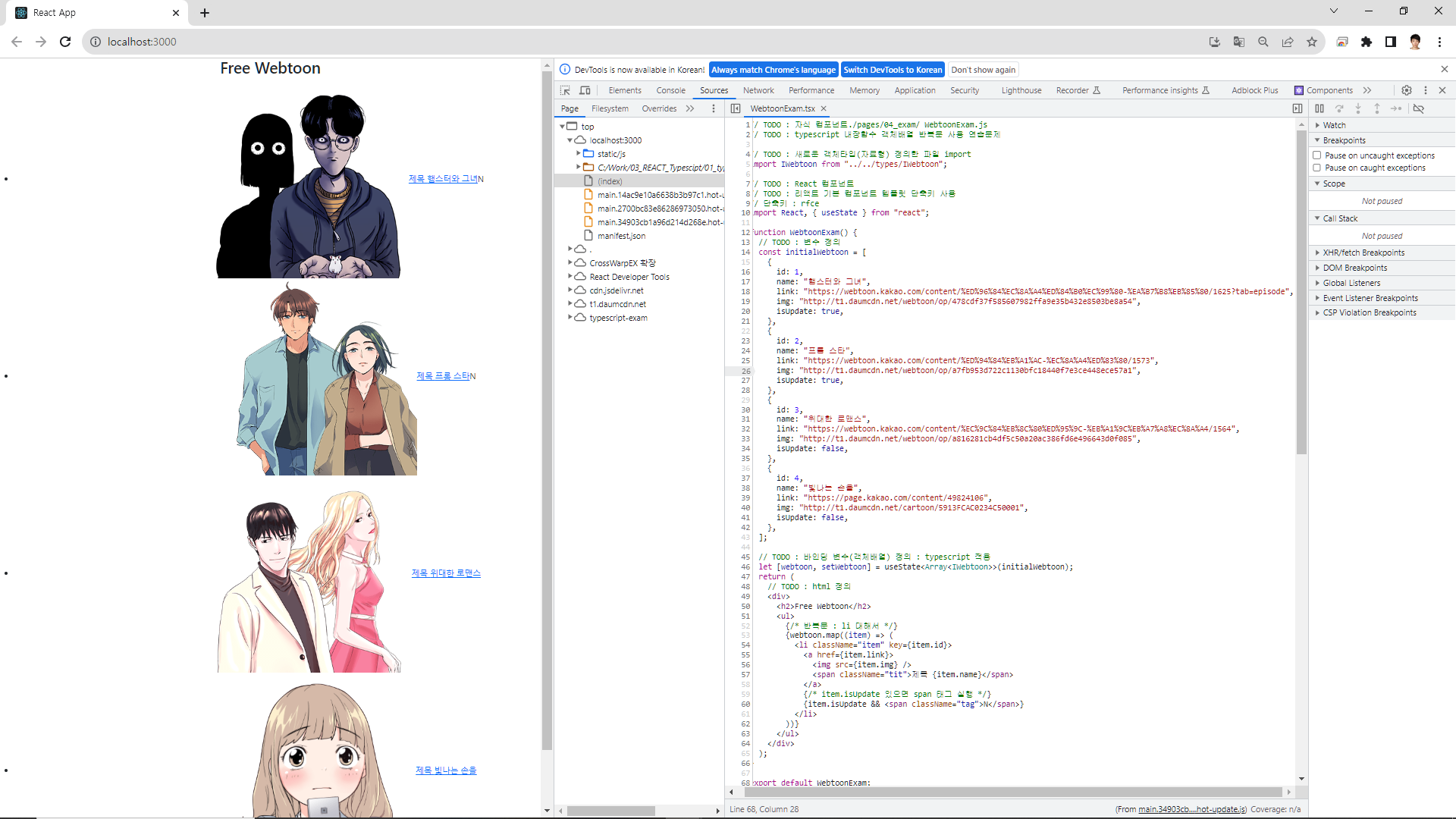Viewport: 1456px width, 819px height.
Task: Select the inspect element picker icon
Action: click(565, 90)
